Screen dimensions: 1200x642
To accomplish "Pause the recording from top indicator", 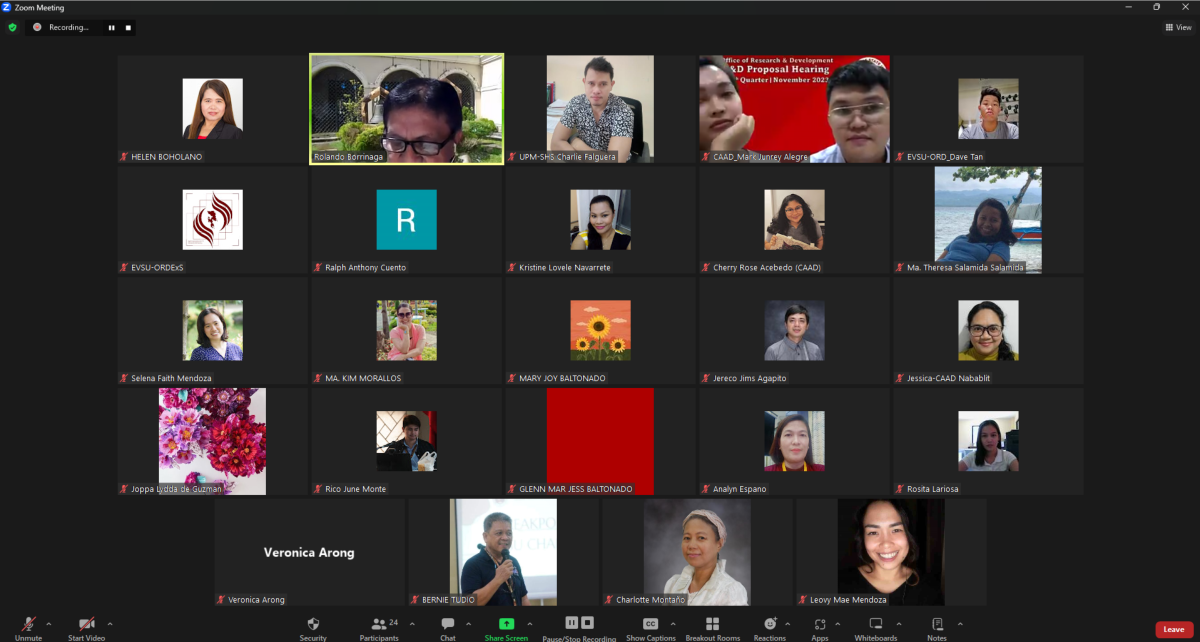I will pyautogui.click(x=112, y=28).
